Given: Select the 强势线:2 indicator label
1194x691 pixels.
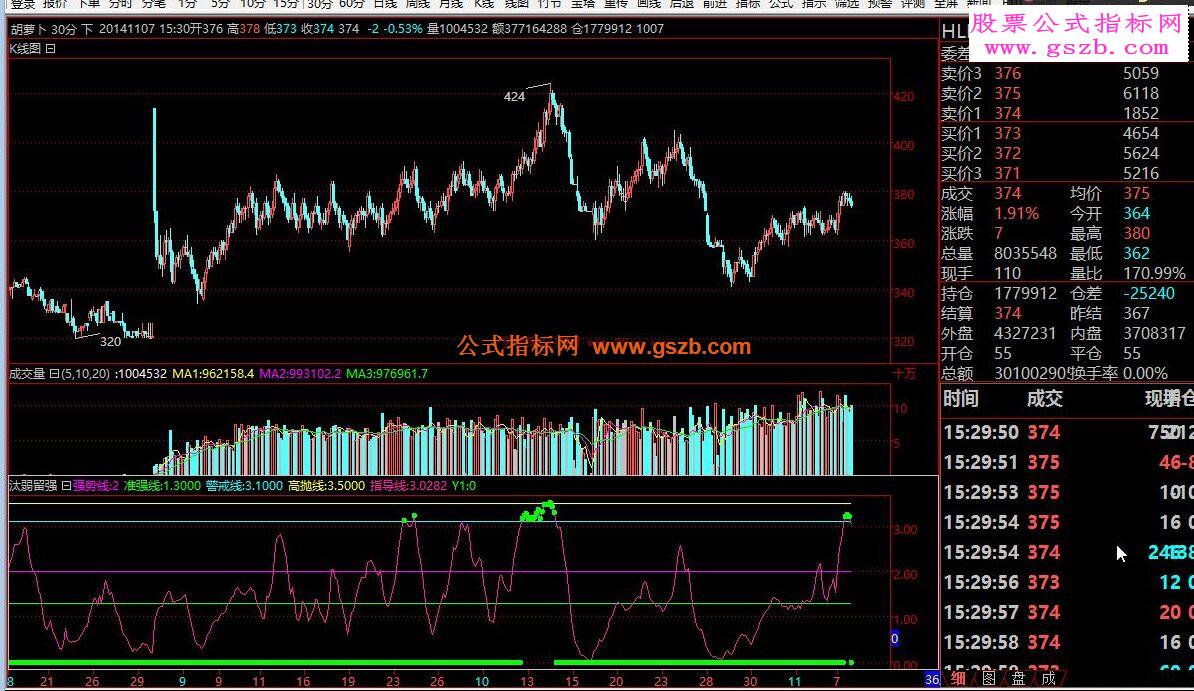Looking at the screenshot, I should tap(96, 486).
